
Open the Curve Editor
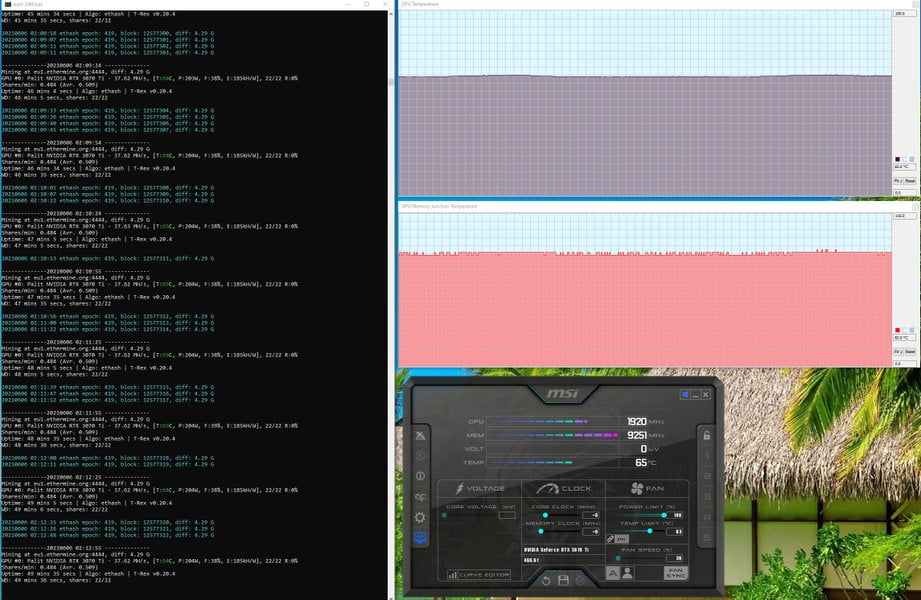tap(479, 575)
